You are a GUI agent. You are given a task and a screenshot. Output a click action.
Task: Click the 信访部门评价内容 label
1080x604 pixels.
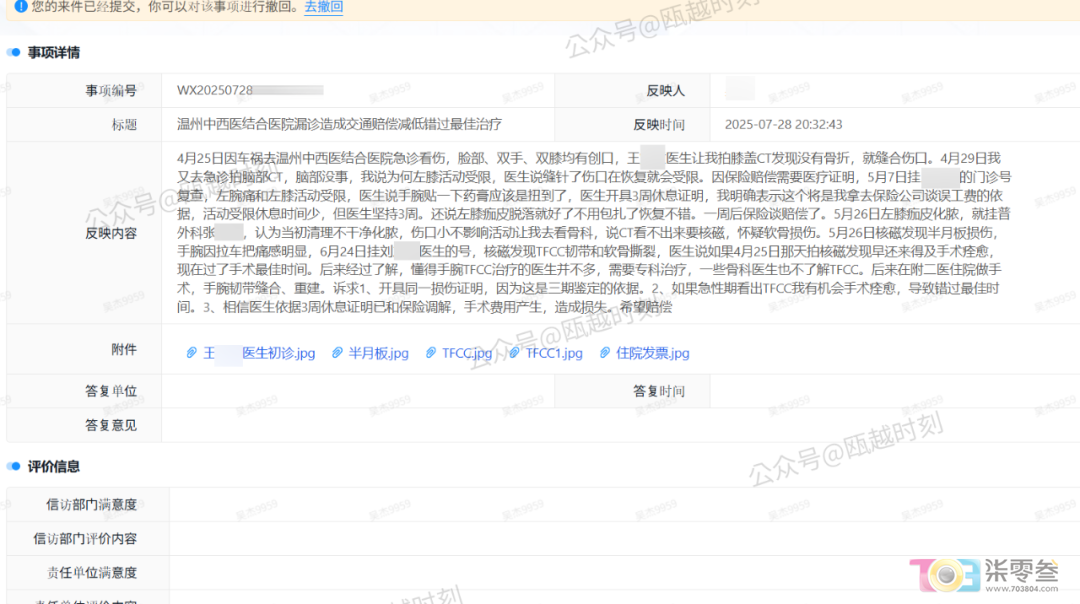pos(85,539)
